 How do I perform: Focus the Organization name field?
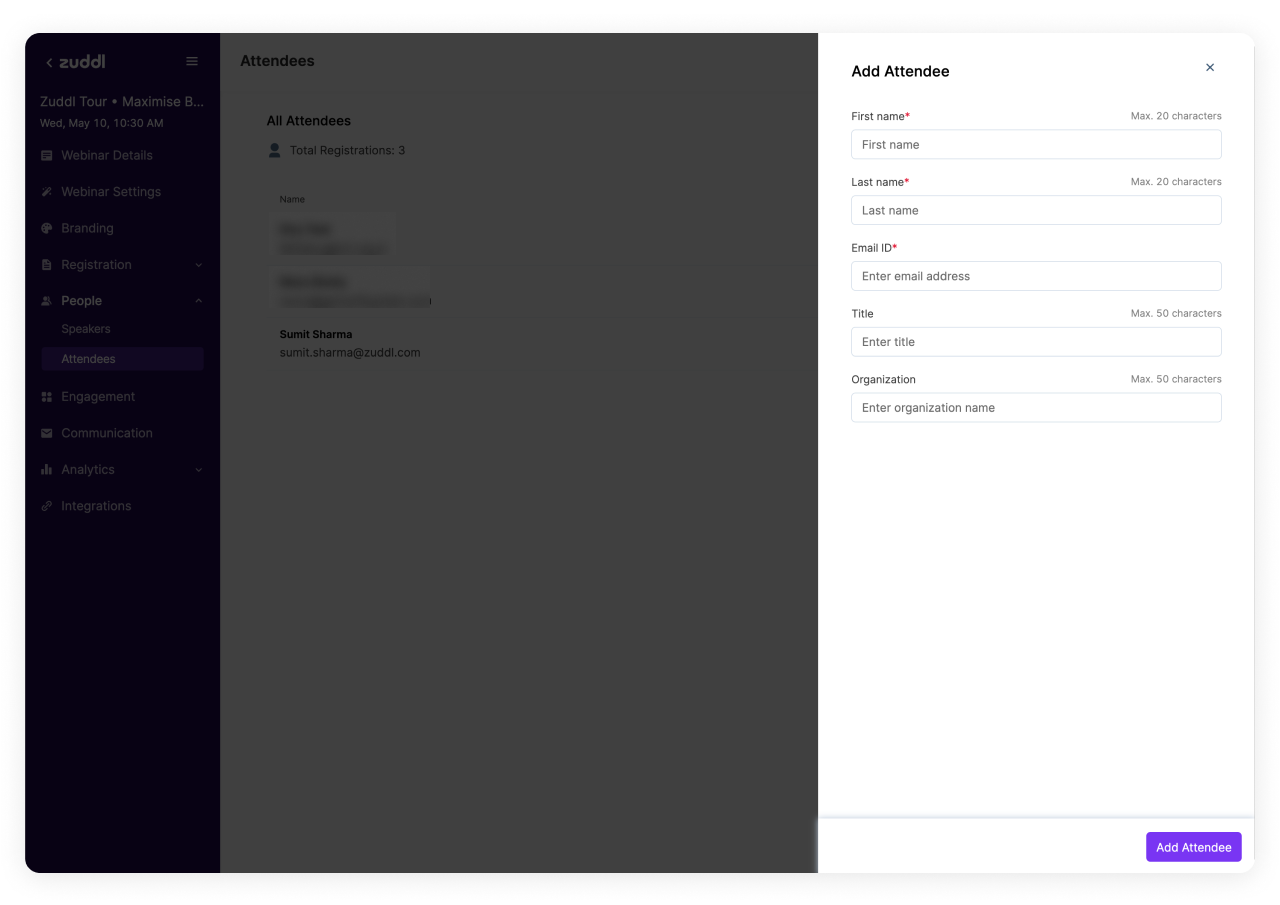pos(1036,408)
